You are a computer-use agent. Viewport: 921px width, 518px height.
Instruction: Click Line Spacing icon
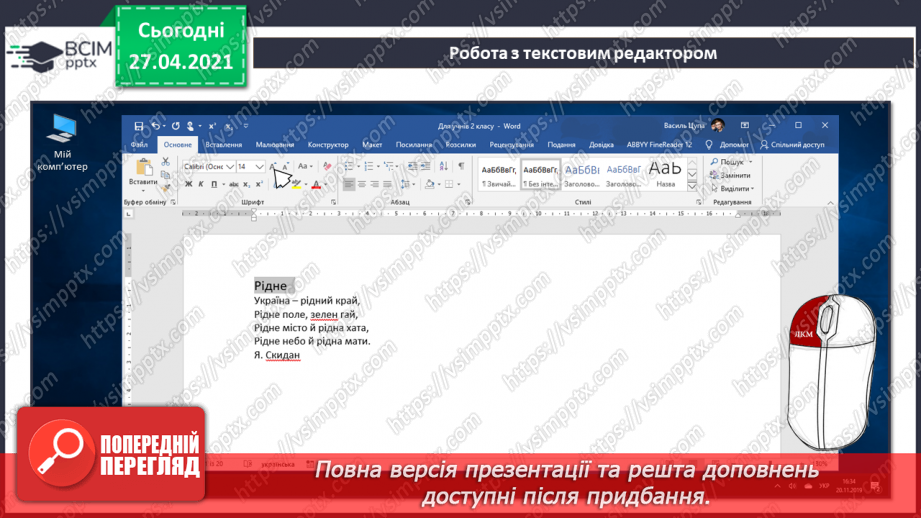point(405,184)
